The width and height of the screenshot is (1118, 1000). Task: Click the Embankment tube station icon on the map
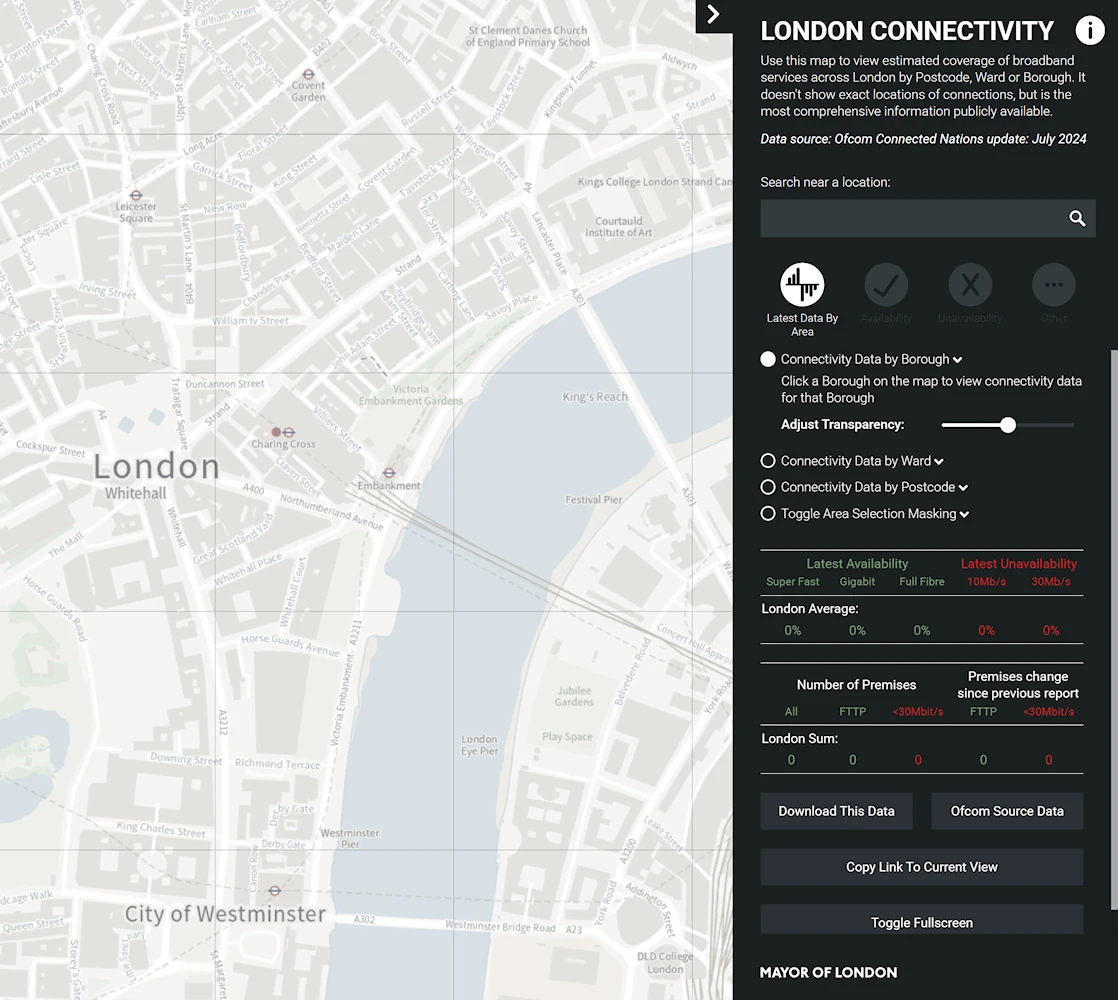[x=389, y=473]
